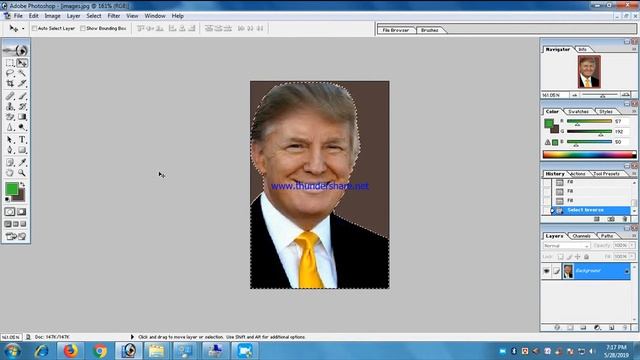The image size is (640, 360).
Task: Toggle lock transparent pixels in Layers
Action: pyautogui.click(x=560, y=257)
